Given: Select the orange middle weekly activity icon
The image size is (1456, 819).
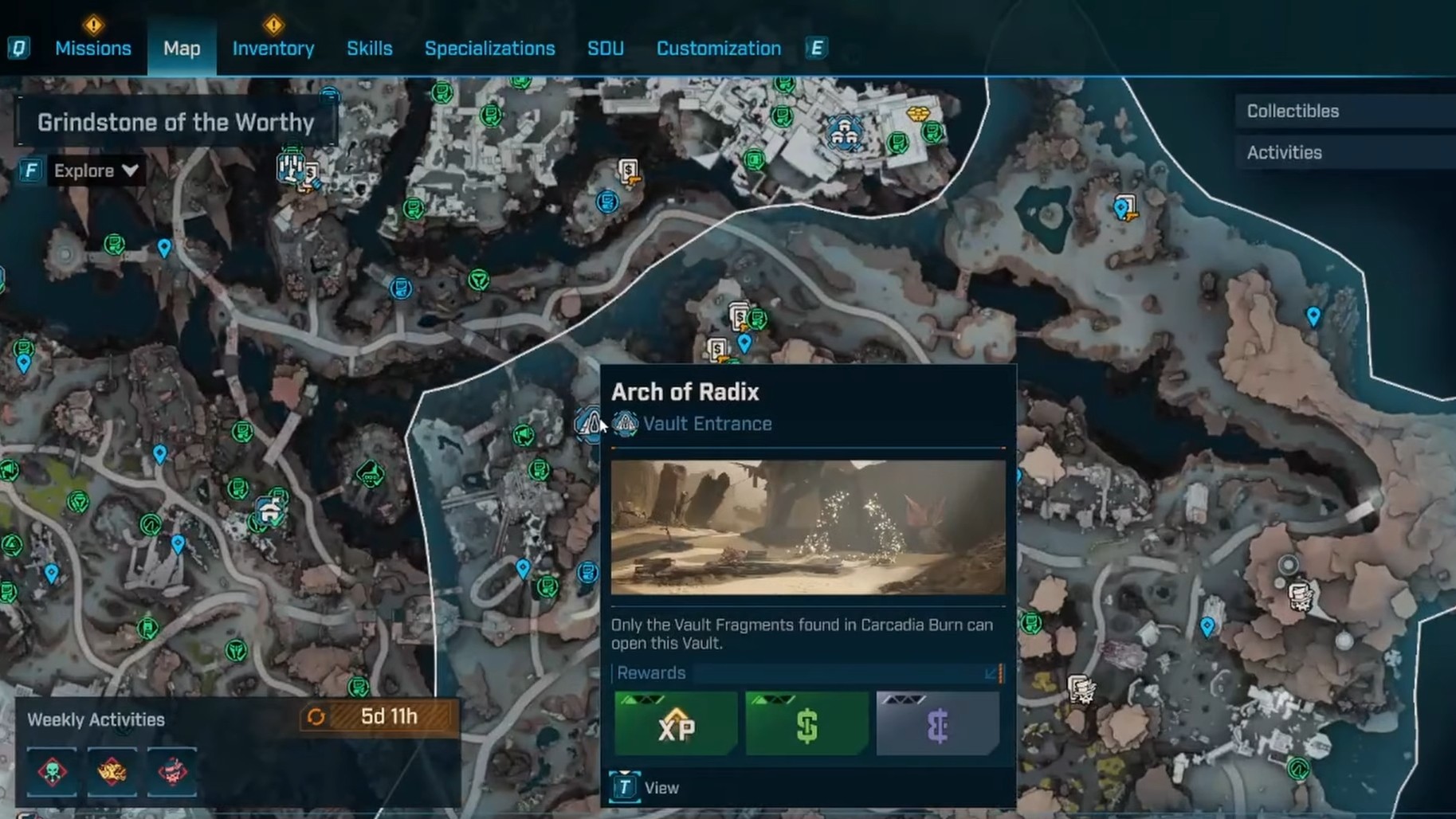Looking at the screenshot, I should click(x=112, y=771).
